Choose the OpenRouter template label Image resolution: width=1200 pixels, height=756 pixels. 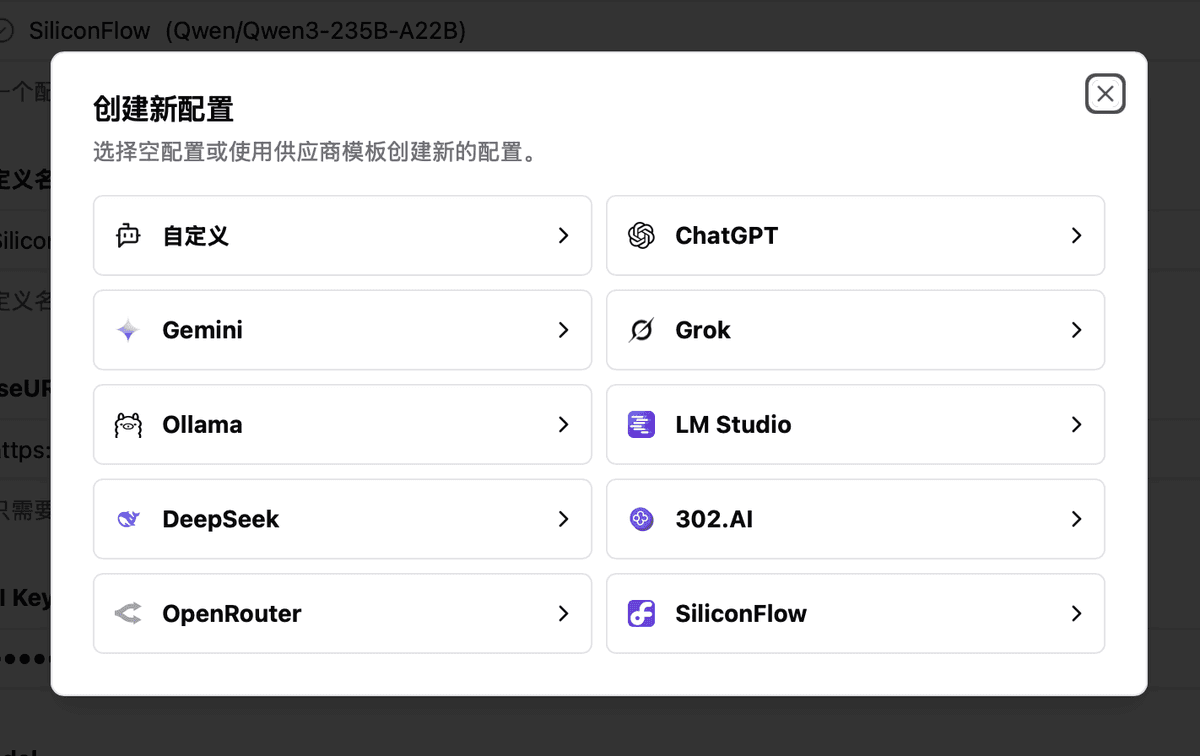pos(232,614)
